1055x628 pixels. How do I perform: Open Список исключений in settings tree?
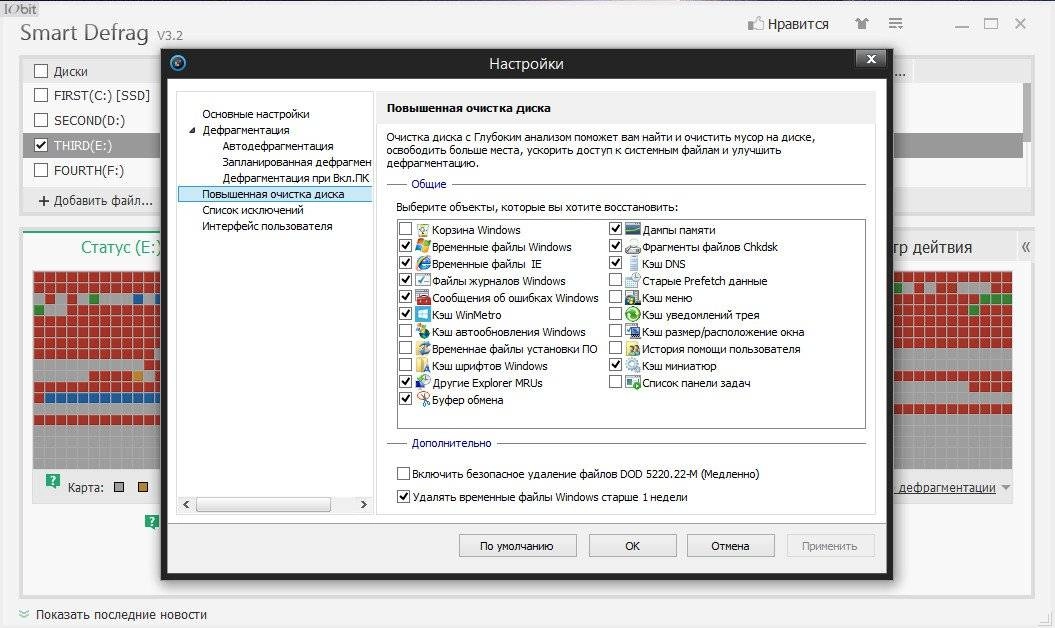pyautogui.click(x=253, y=210)
